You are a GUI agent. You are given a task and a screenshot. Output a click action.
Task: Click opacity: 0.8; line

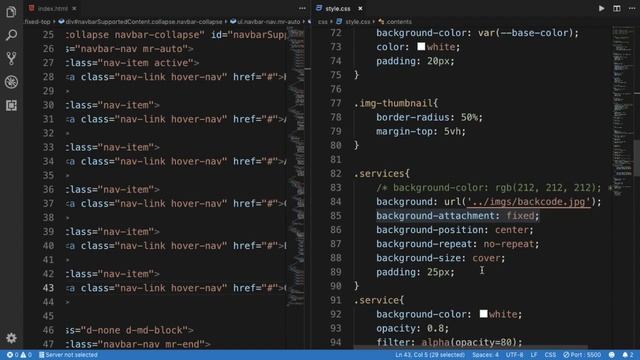(x=412, y=328)
